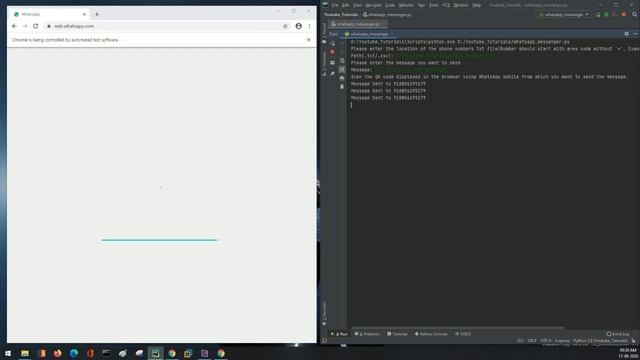
Task: Open Chrome three-dot menu
Action: click(309, 26)
